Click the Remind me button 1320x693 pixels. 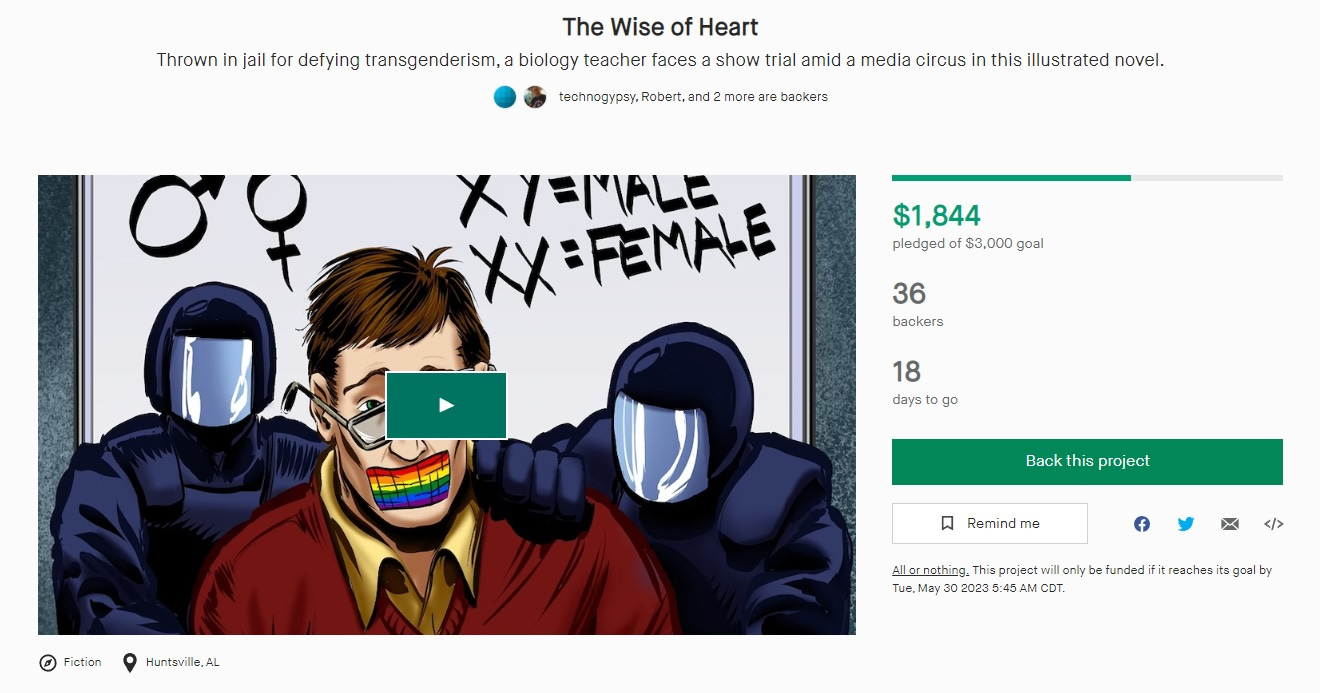coord(990,524)
